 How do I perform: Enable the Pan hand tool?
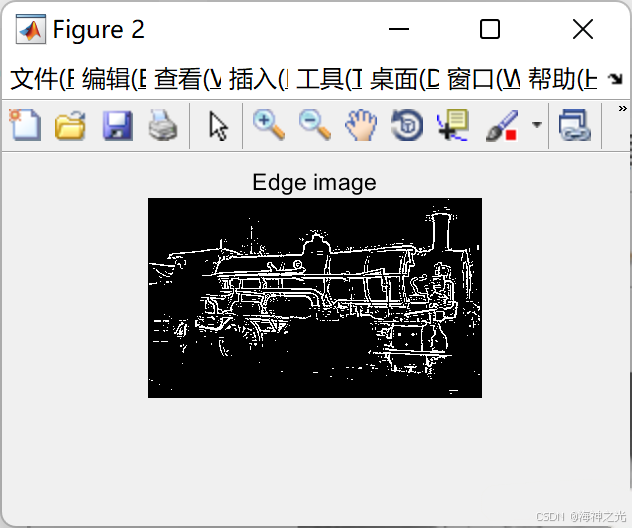tap(361, 125)
